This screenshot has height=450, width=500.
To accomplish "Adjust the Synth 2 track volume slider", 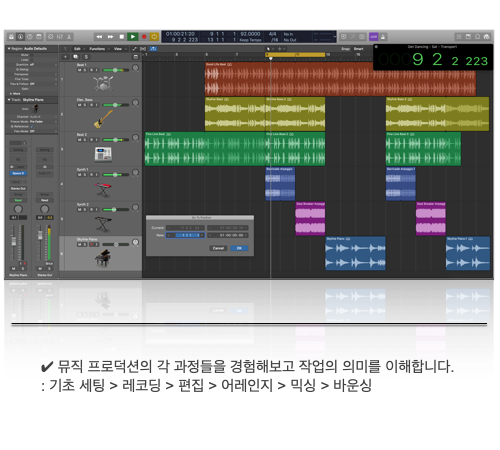I will [116, 210].
